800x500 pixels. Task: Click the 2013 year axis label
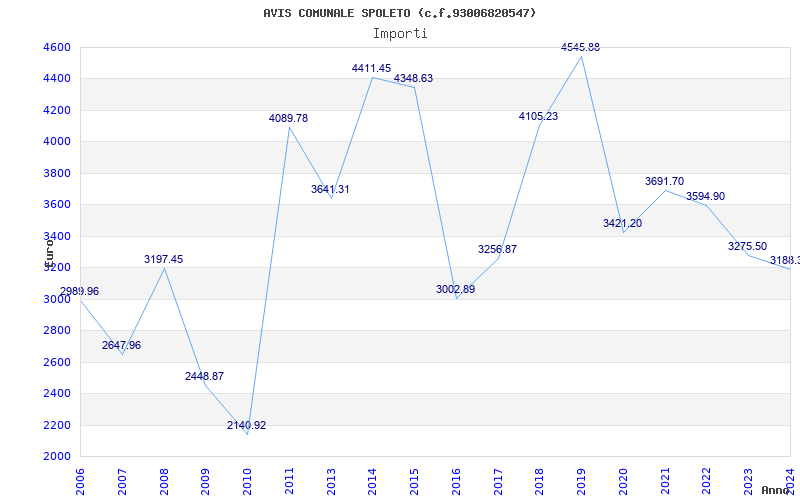331,482
